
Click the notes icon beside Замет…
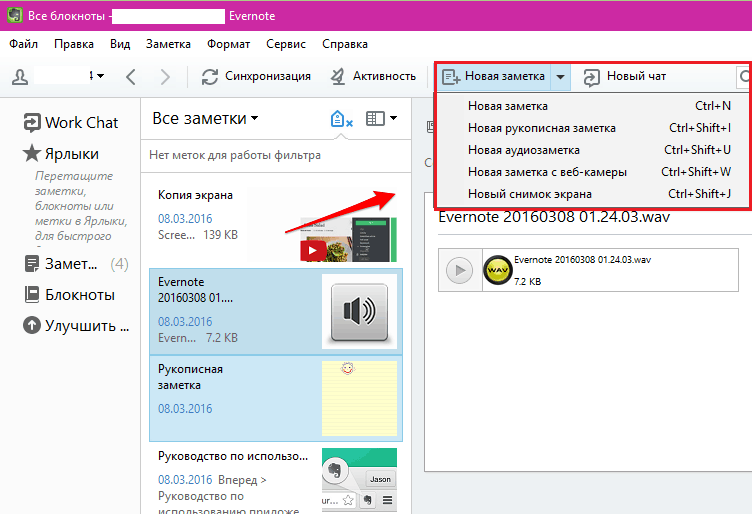point(32,264)
